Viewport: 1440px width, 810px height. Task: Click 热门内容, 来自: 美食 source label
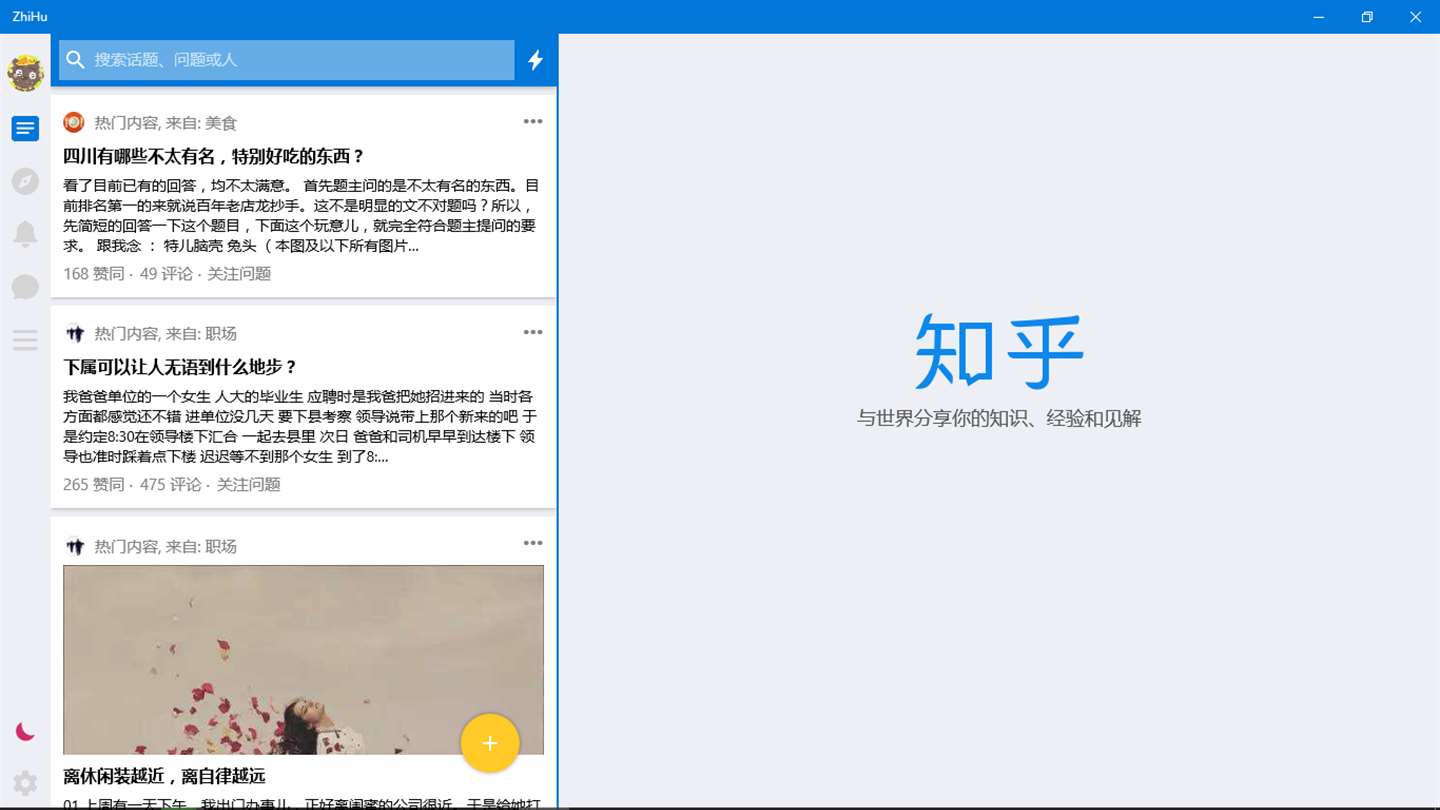(x=166, y=123)
